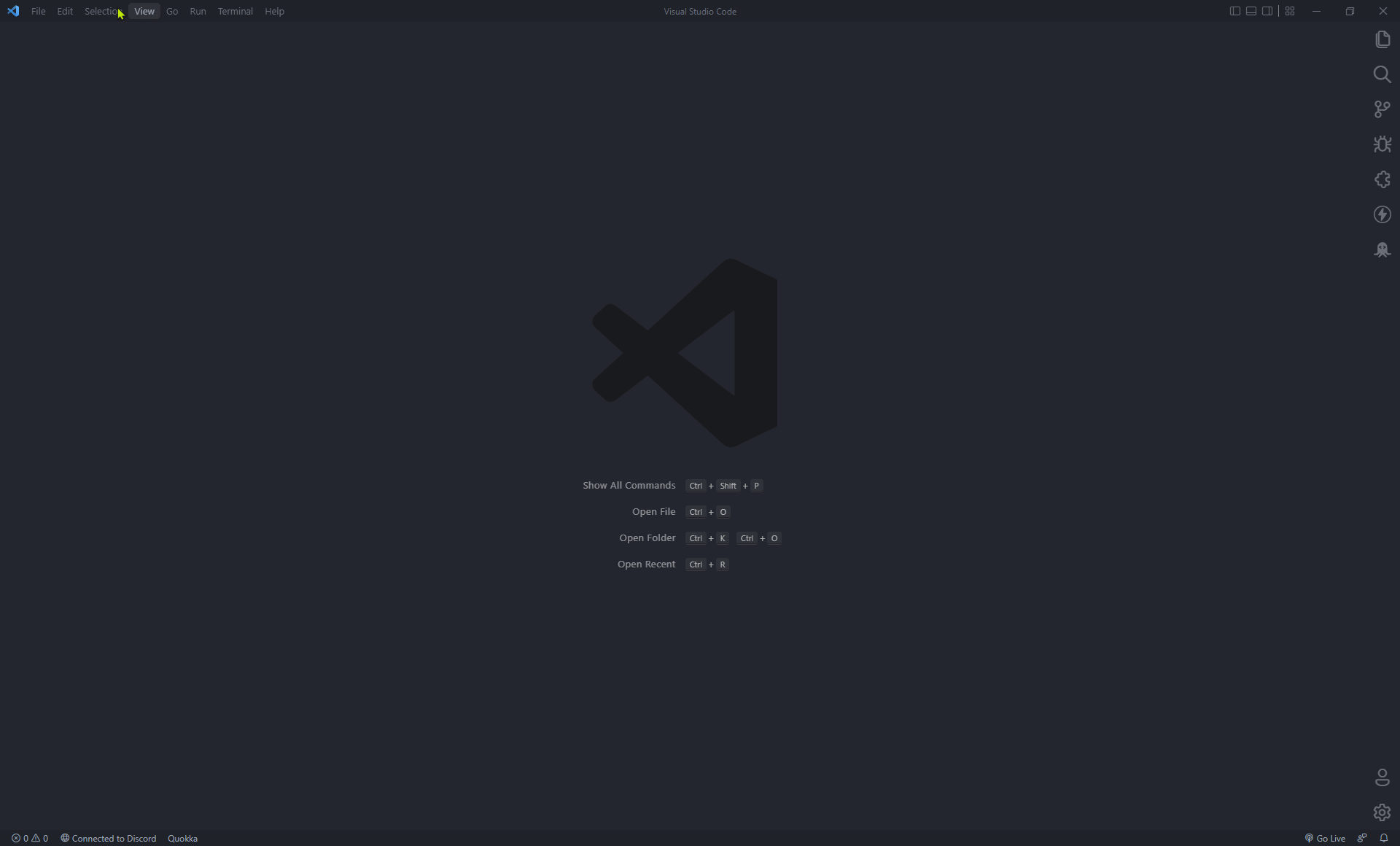The image size is (1400, 846).
Task: Open the Terminal menu
Action: 235,11
